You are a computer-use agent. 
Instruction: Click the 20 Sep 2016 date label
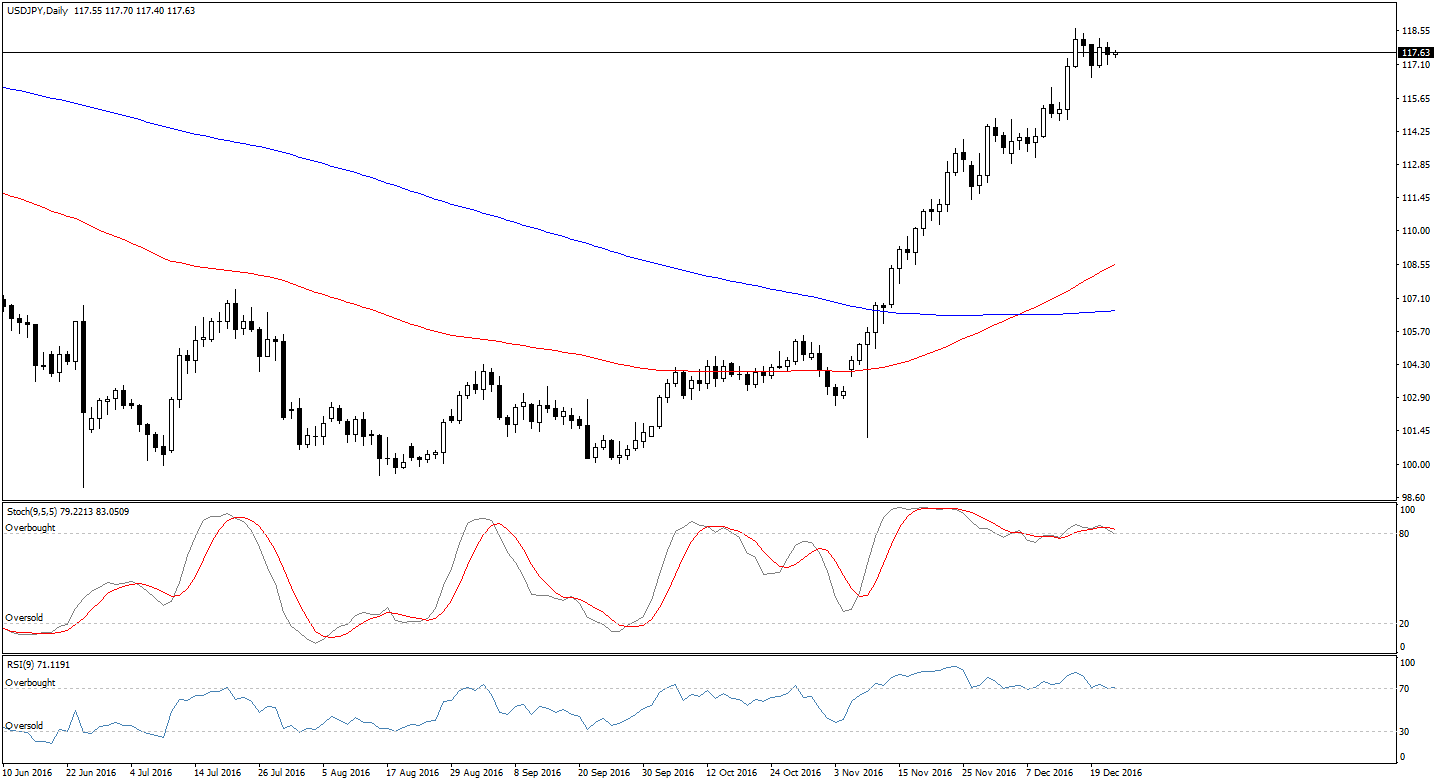pos(604,772)
